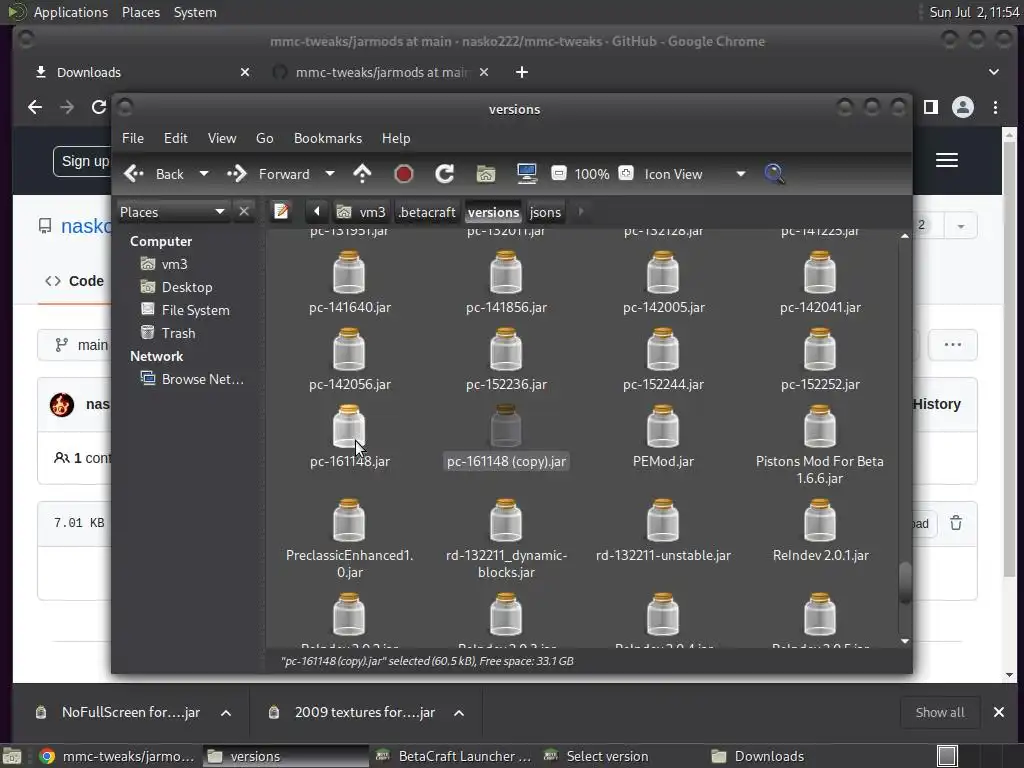Select PreclassicEnhanced1.0.jar file

pyautogui.click(x=349, y=539)
